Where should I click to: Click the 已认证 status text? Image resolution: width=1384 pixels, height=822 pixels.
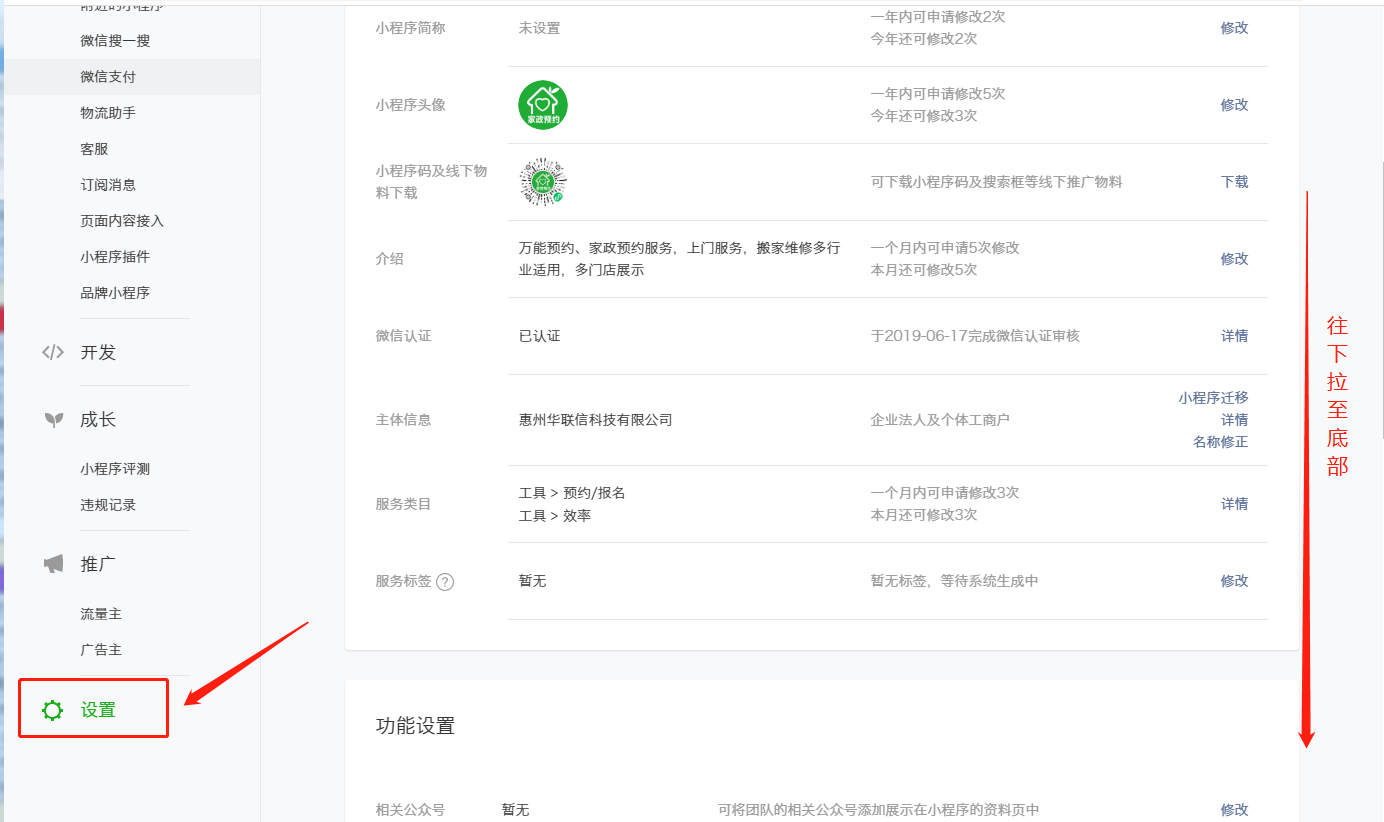539,336
